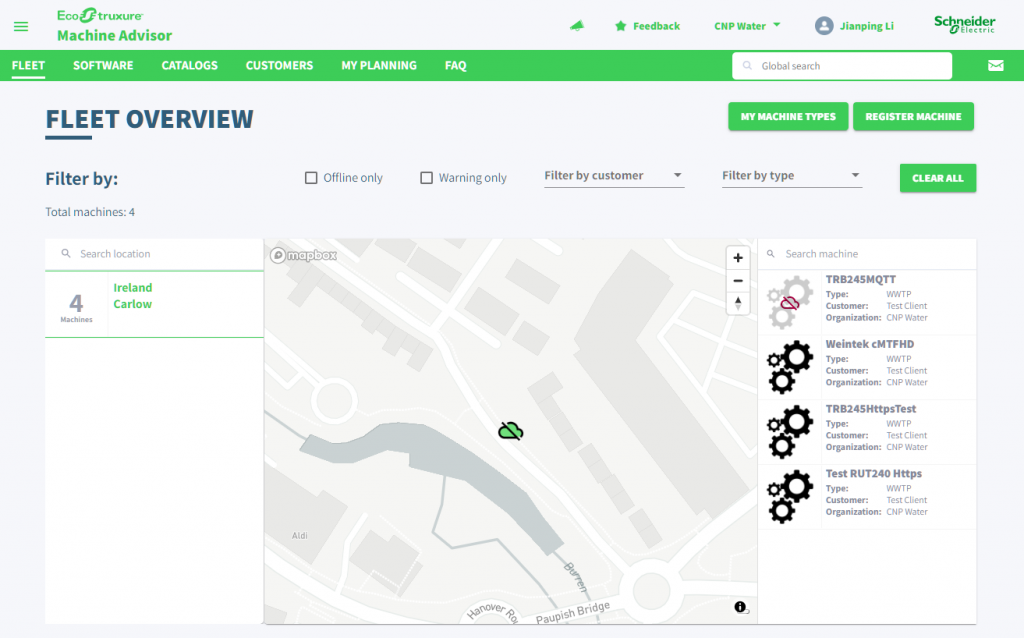Zoom out on the map
Viewport: 1024px width, 638px height.
tap(738, 281)
